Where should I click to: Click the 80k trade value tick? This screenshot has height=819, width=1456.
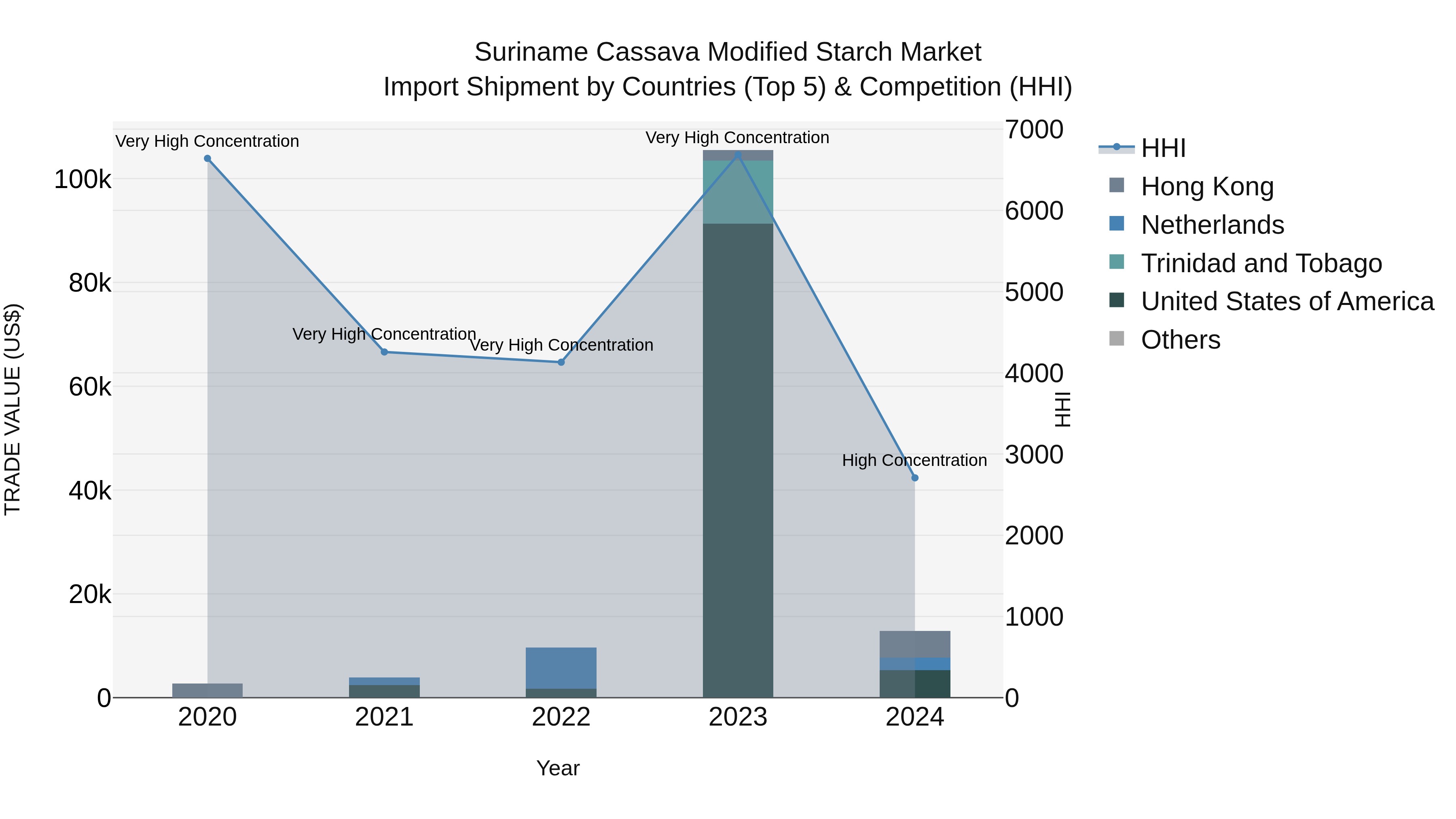click(x=90, y=283)
